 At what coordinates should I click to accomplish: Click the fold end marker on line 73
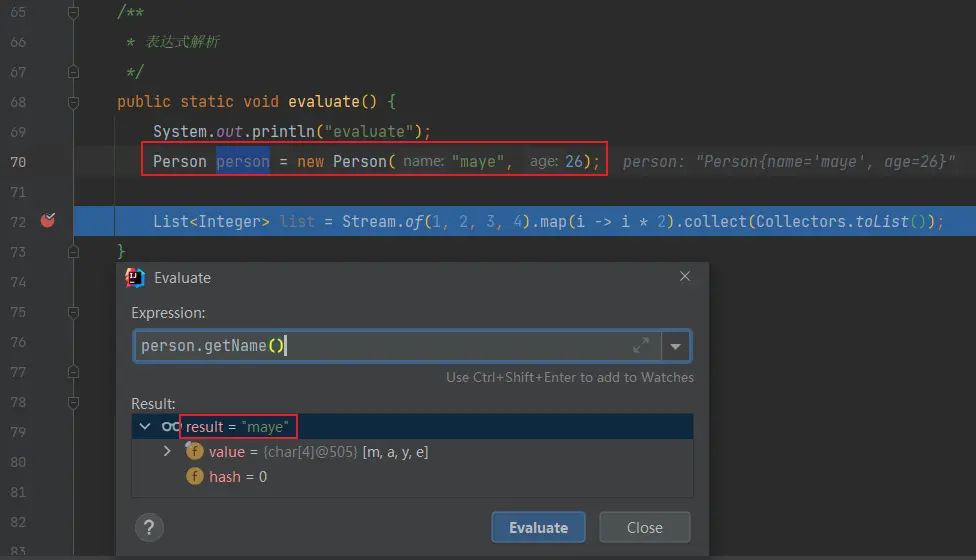[73, 251]
